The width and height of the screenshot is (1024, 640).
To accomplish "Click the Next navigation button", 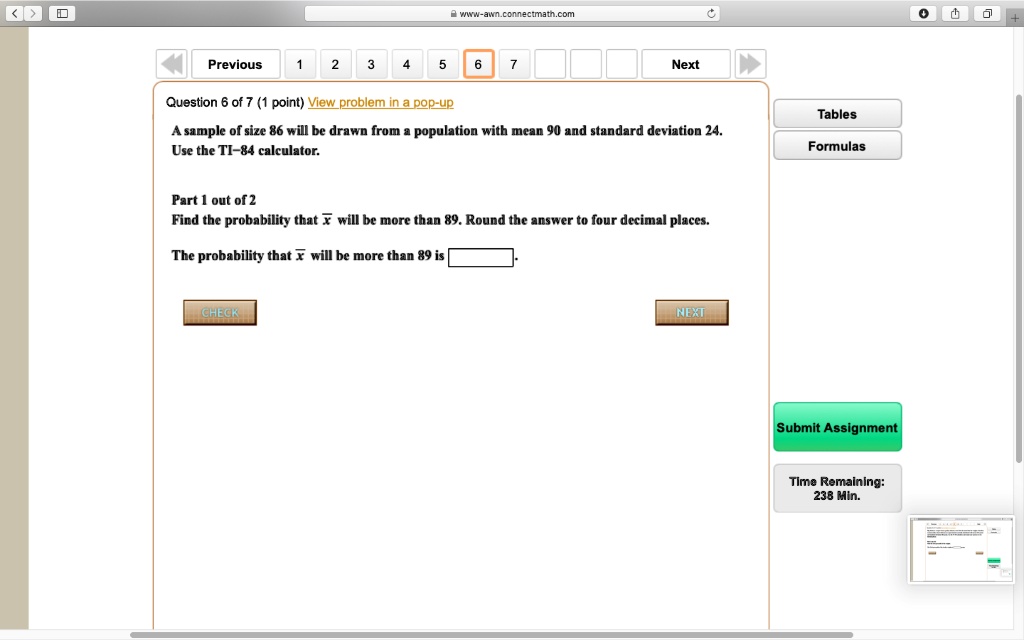I will pyautogui.click(x=685, y=63).
